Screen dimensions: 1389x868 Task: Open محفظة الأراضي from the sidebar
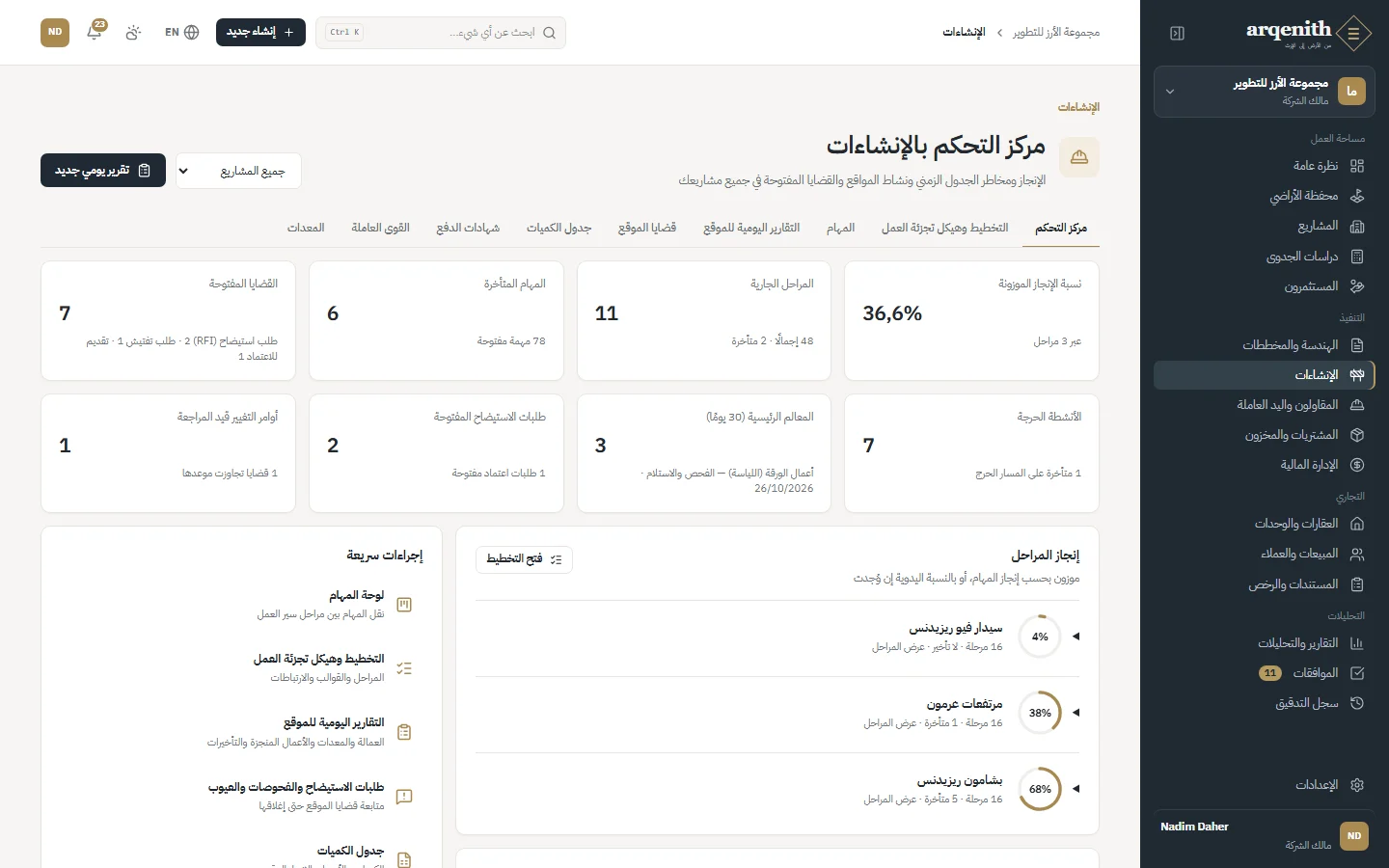click(x=1265, y=196)
